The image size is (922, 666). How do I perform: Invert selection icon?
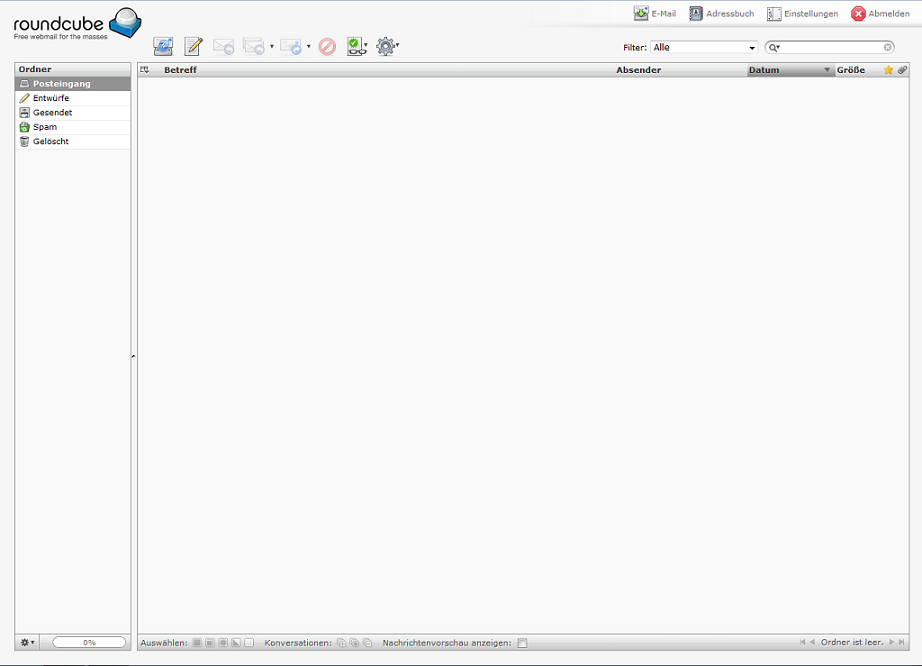point(236,643)
